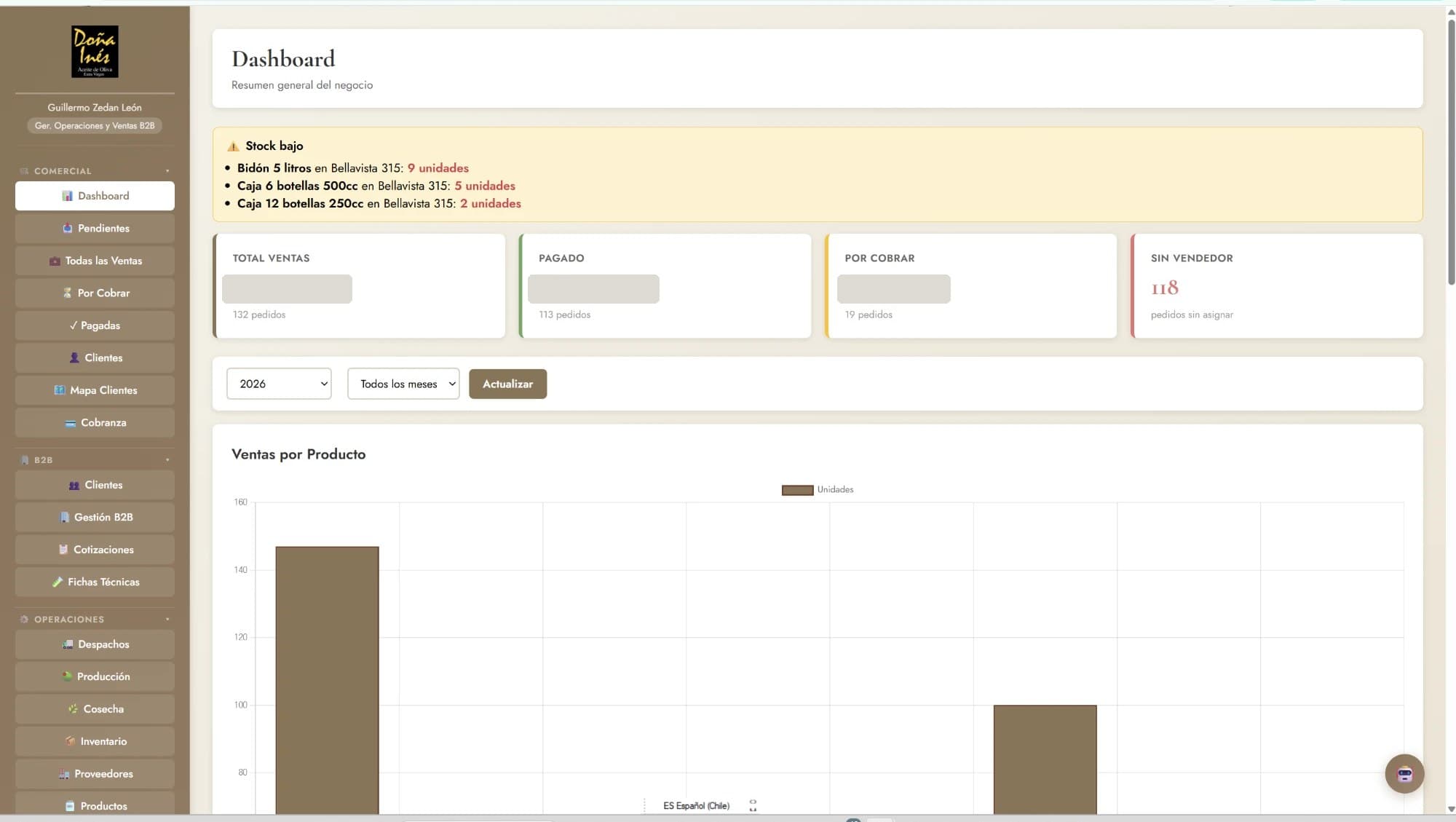Viewport: 1456px width, 822px height.
Task: Click user name Guillermo Zedan León
Action: pos(95,108)
